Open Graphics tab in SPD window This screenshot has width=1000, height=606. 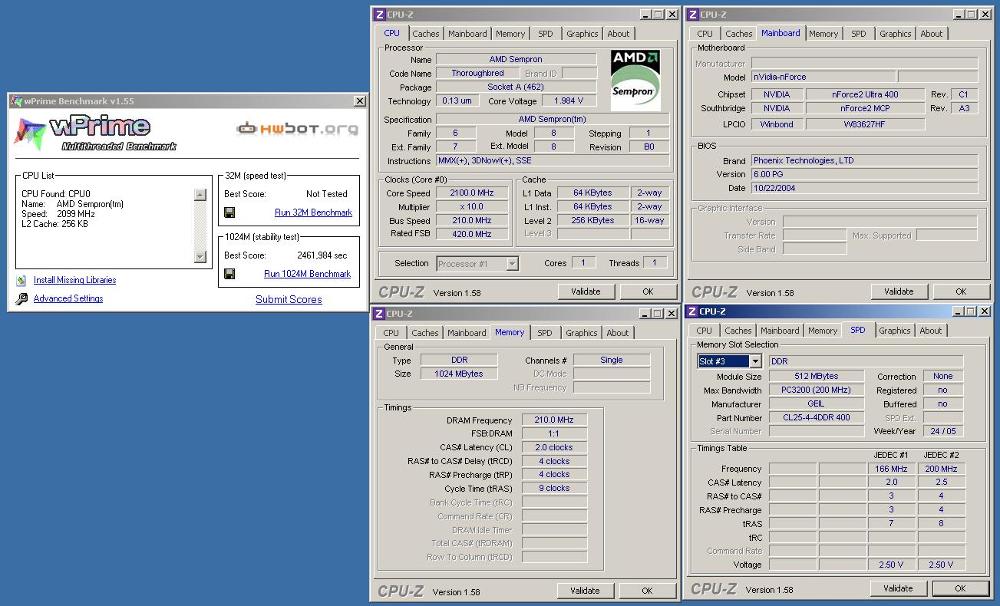tap(894, 330)
